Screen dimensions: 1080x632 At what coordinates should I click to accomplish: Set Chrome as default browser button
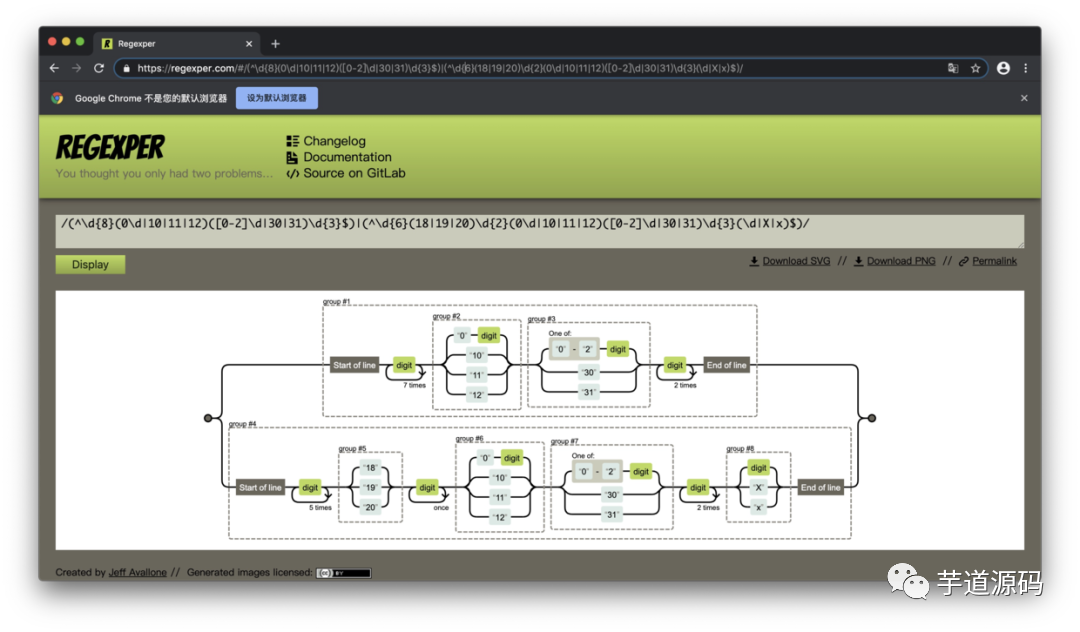pyautogui.click(x=277, y=98)
